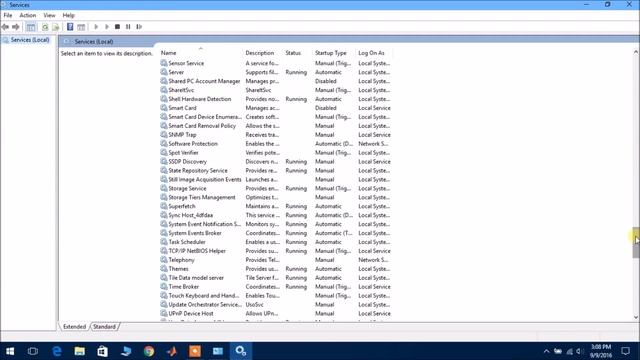Click the Forward arrow toolbar icon
Screen dimensions: 640x360
pyautogui.click(x=16, y=27)
